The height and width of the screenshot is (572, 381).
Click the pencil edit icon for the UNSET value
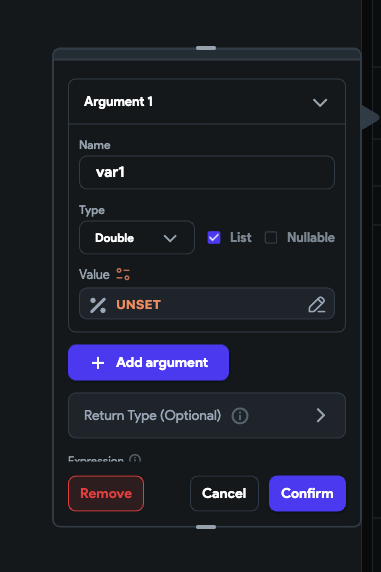[x=316, y=305]
